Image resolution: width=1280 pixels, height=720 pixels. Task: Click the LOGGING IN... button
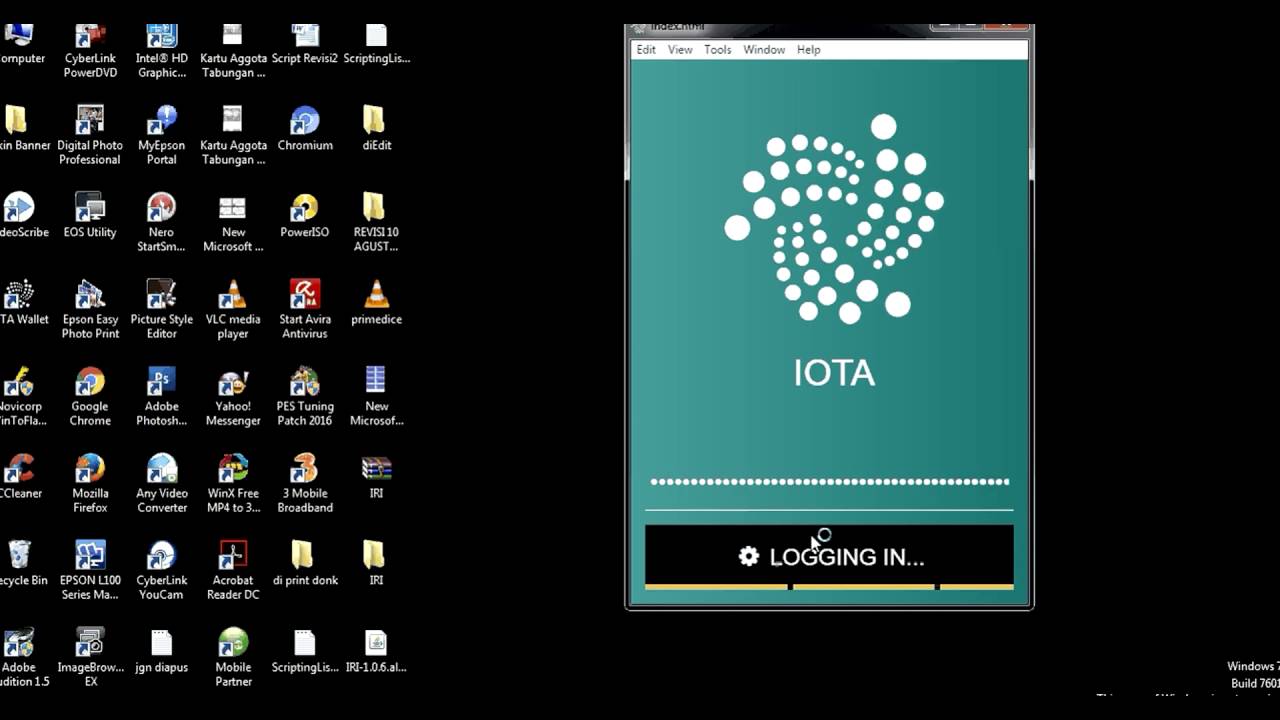pyautogui.click(x=829, y=557)
